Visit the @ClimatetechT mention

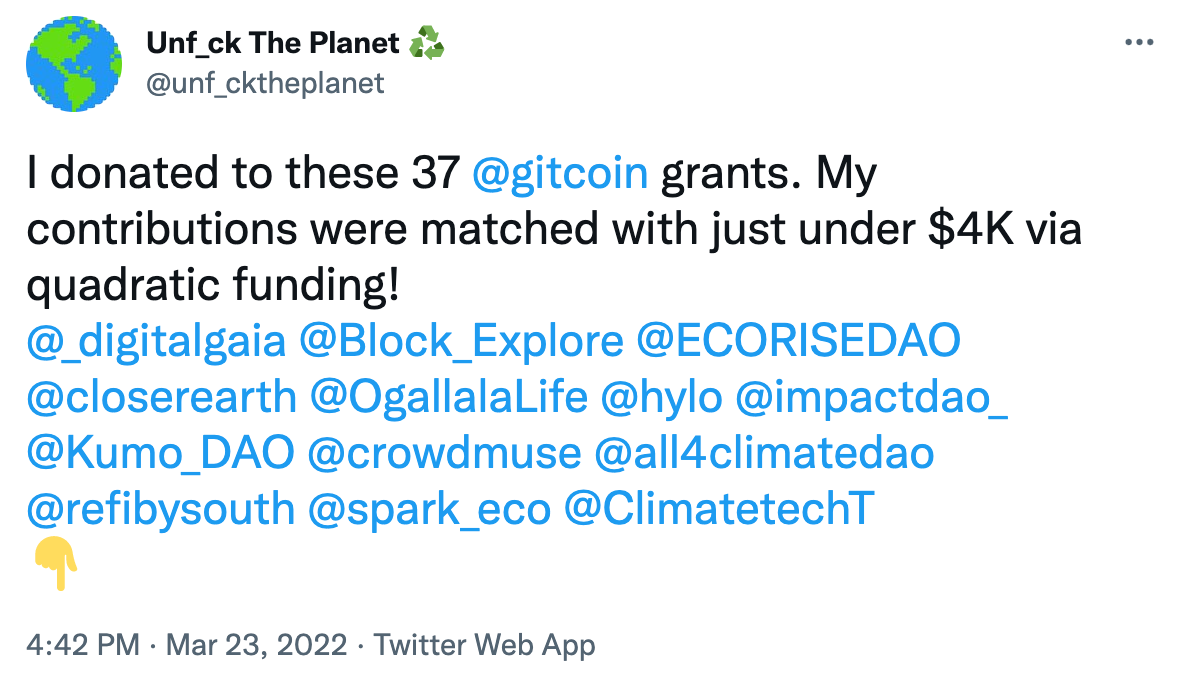tap(719, 510)
